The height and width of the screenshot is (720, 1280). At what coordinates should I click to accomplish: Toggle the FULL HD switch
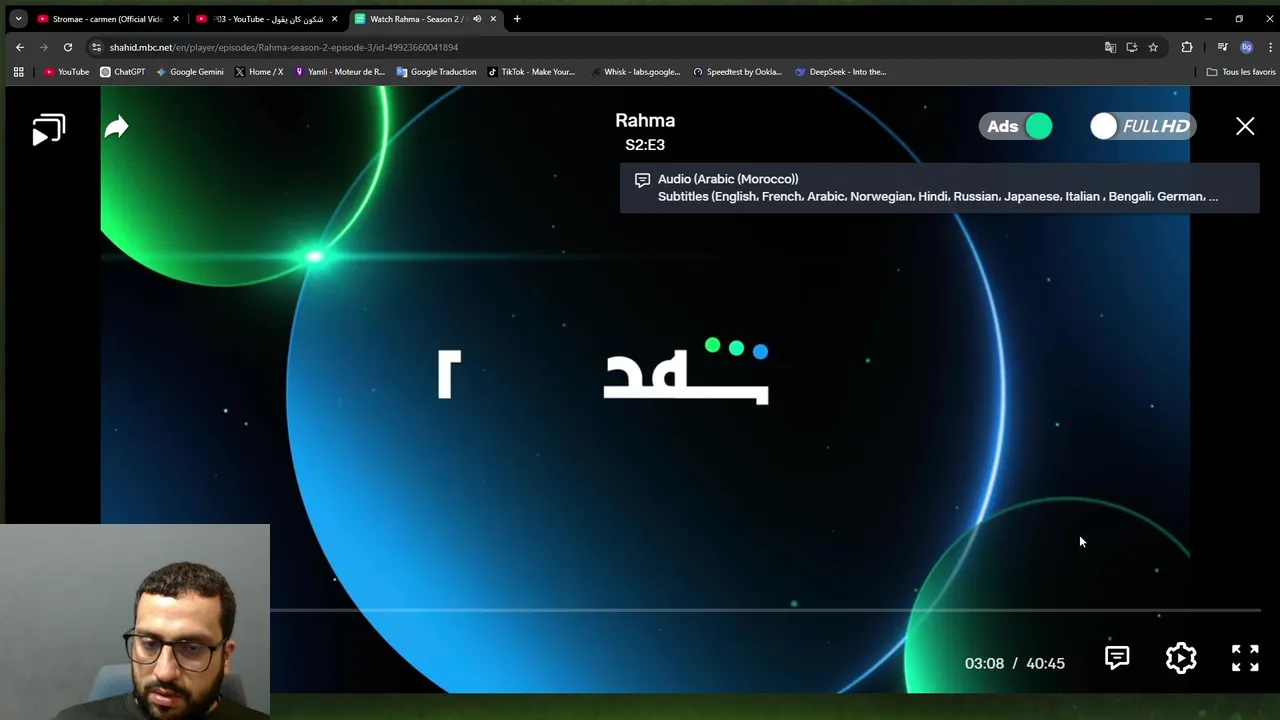(1143, 126)
